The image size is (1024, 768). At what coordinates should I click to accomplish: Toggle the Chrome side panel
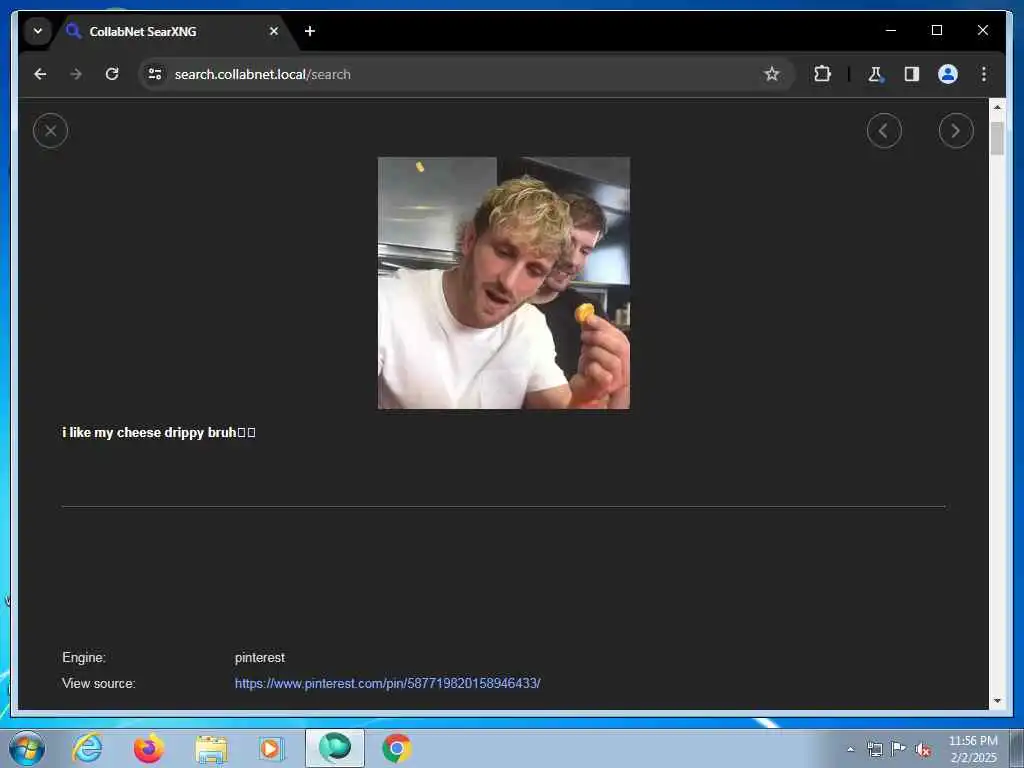point(912,74)
